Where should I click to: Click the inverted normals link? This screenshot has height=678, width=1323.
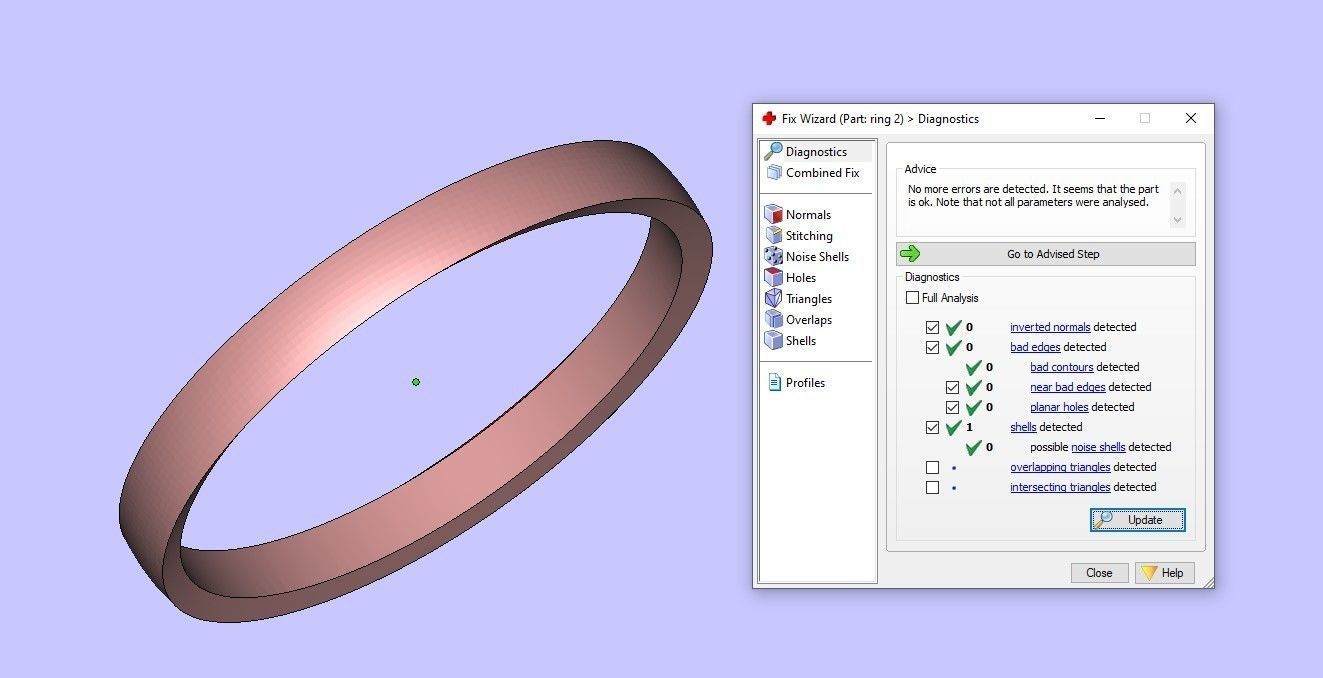point(1050,327)
